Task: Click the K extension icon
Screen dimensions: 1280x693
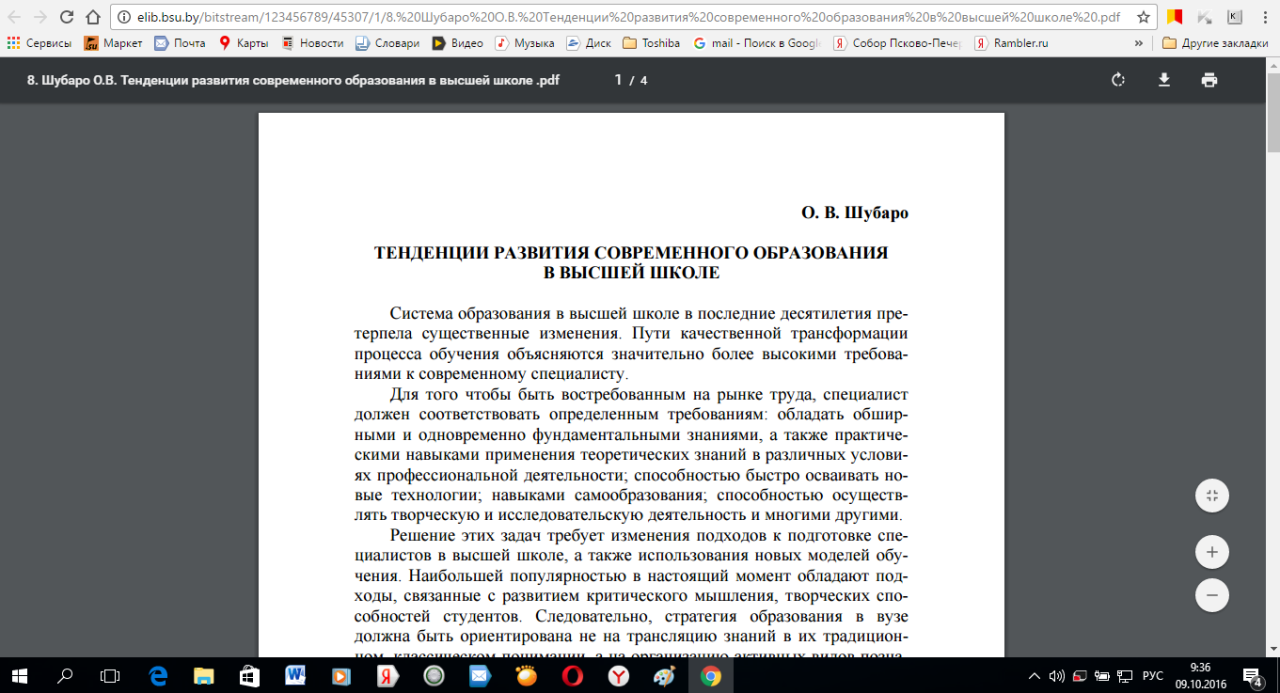Action: [x=1233, y=17]
